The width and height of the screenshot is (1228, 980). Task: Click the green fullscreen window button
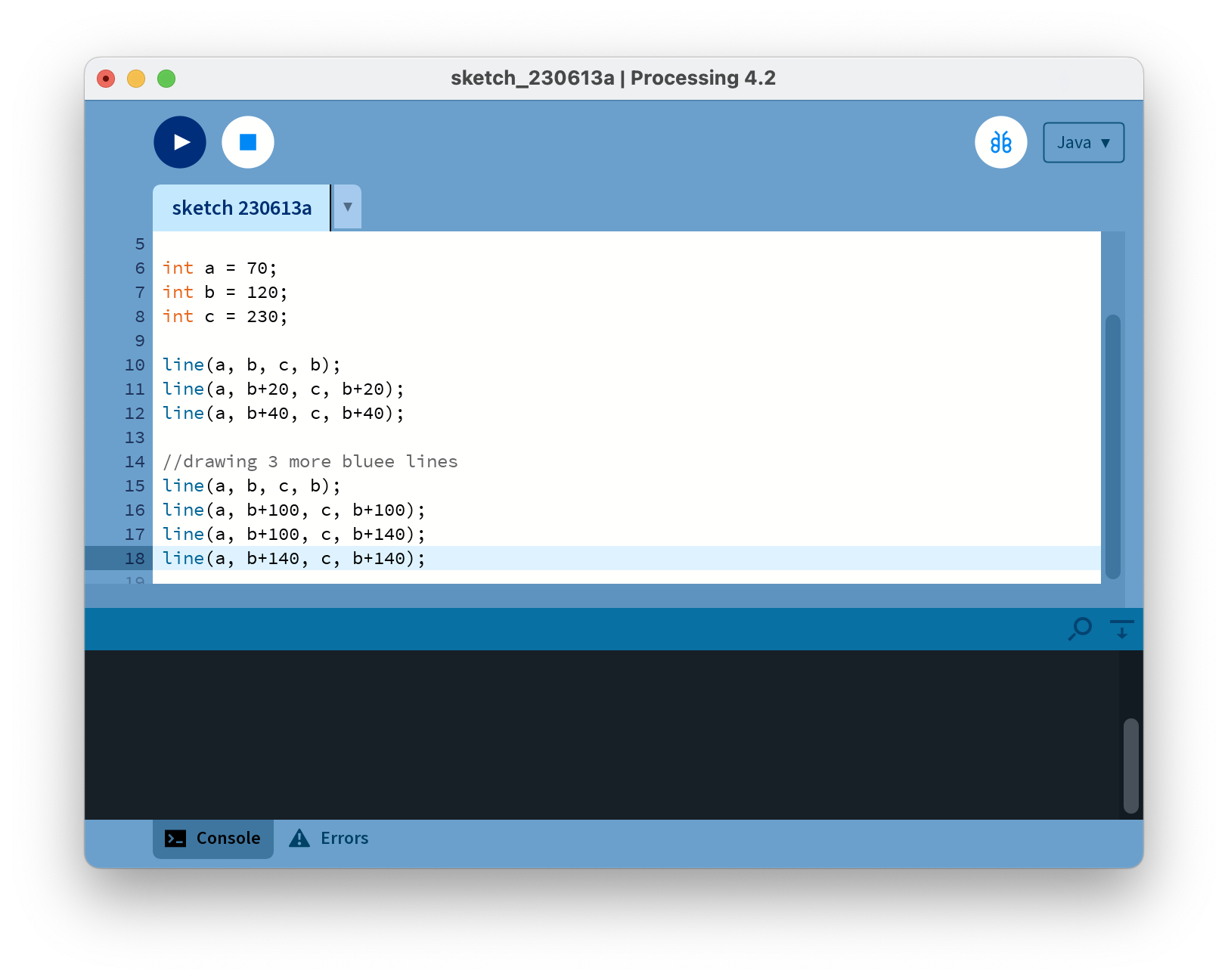coord(166,79)
